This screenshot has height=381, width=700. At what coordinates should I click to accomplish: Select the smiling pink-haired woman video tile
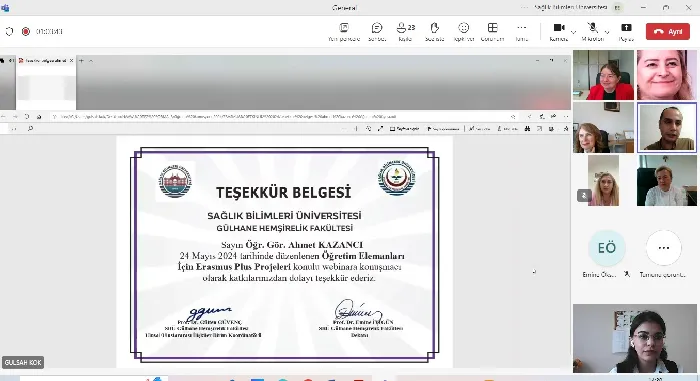(667, 75)
